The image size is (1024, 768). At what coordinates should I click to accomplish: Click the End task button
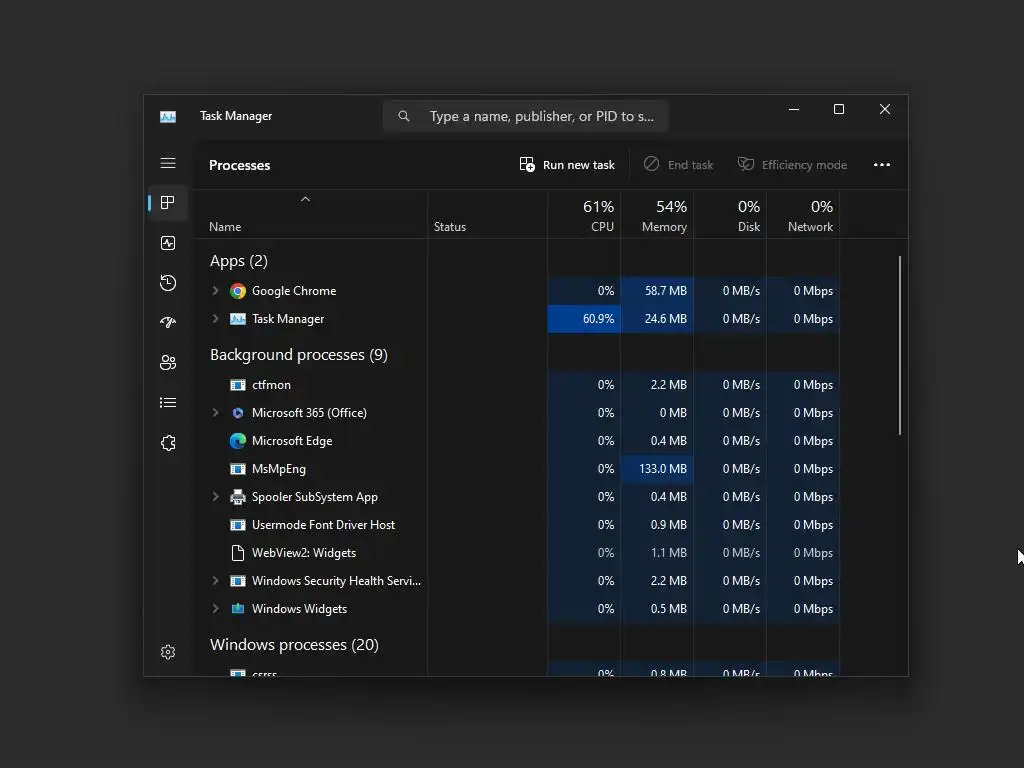click(x=678, y=165)
